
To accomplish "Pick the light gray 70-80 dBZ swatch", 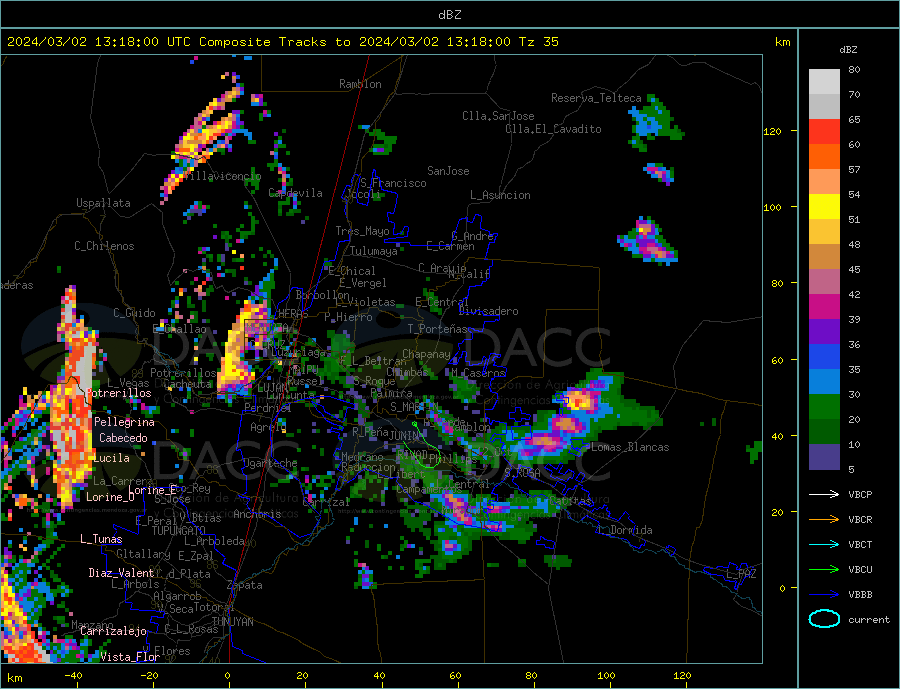I will (x=824, y=82).
